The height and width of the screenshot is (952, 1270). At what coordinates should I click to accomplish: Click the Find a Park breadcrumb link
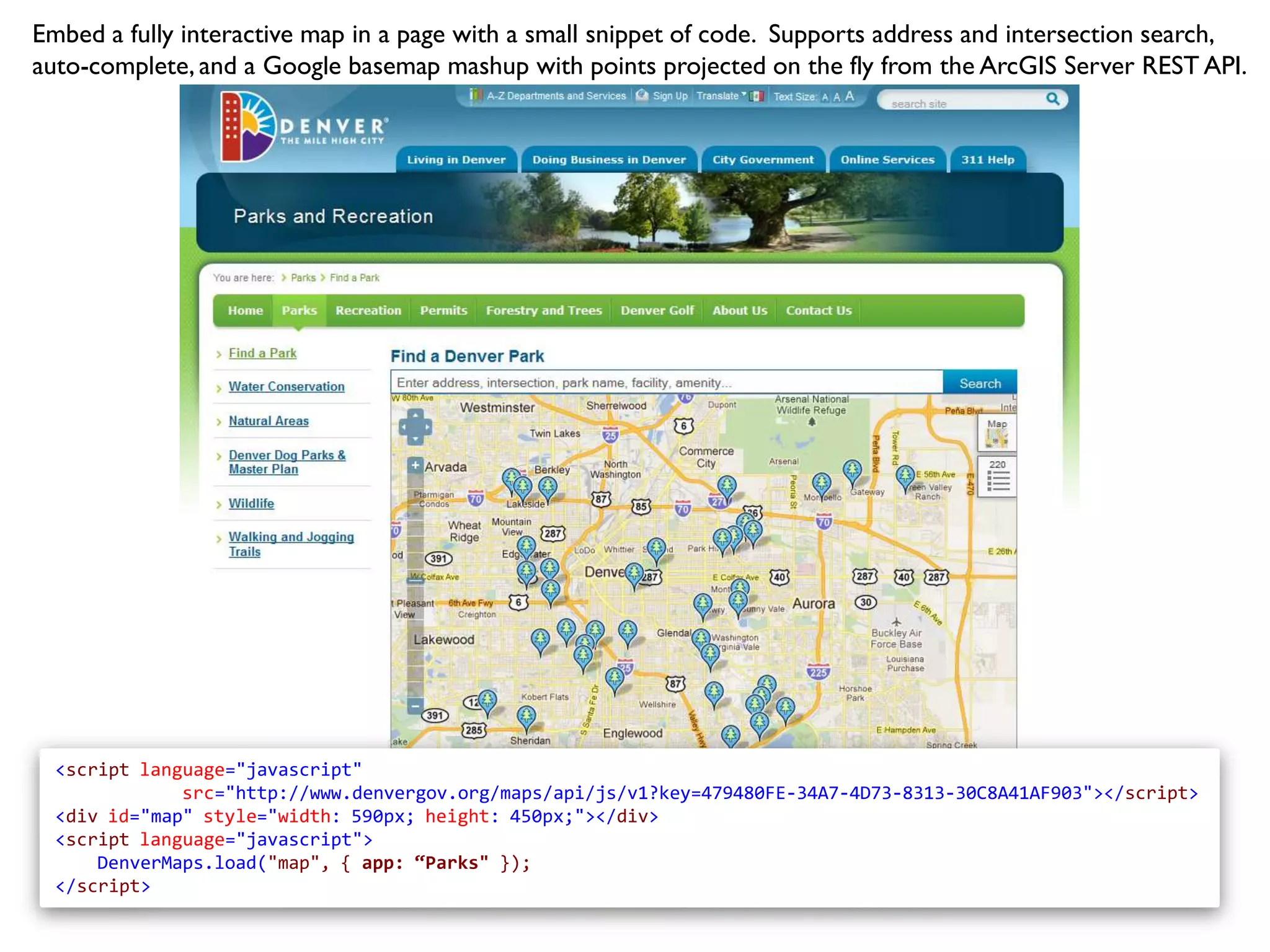[x=355, y=278]
